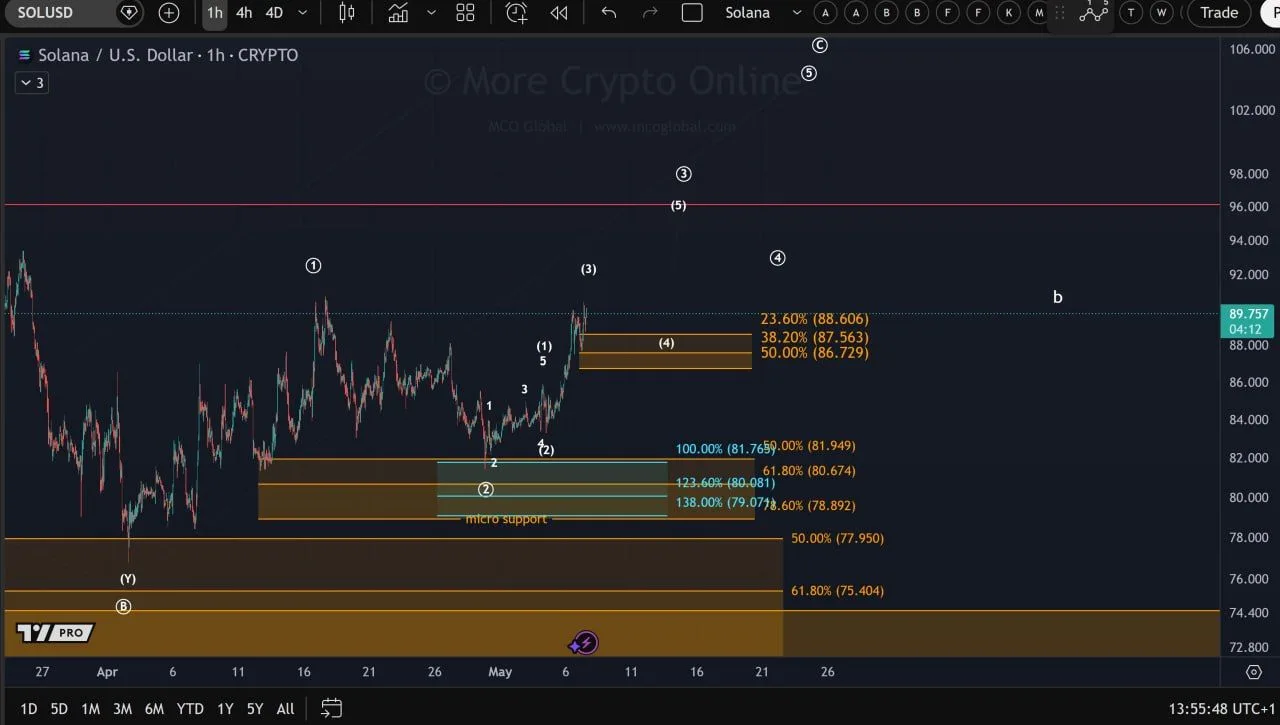
Task: Redo the last chart action
Action: tap(650, 13)
